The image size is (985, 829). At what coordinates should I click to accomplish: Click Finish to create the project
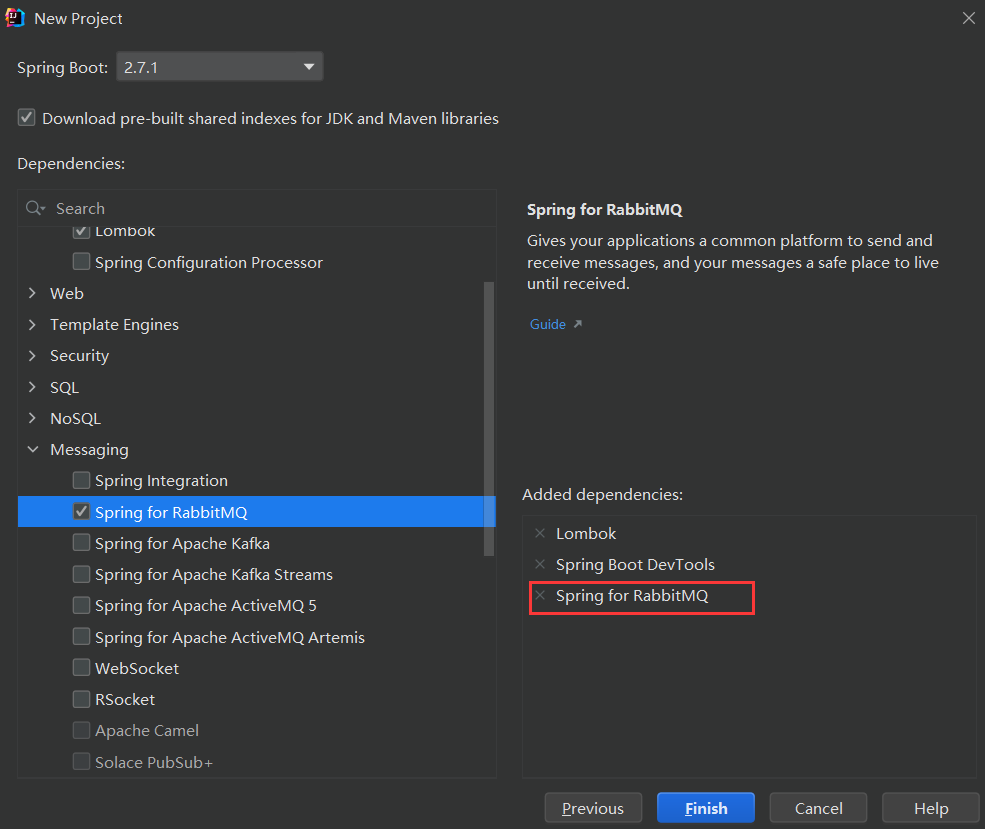(x=705, y=808)
